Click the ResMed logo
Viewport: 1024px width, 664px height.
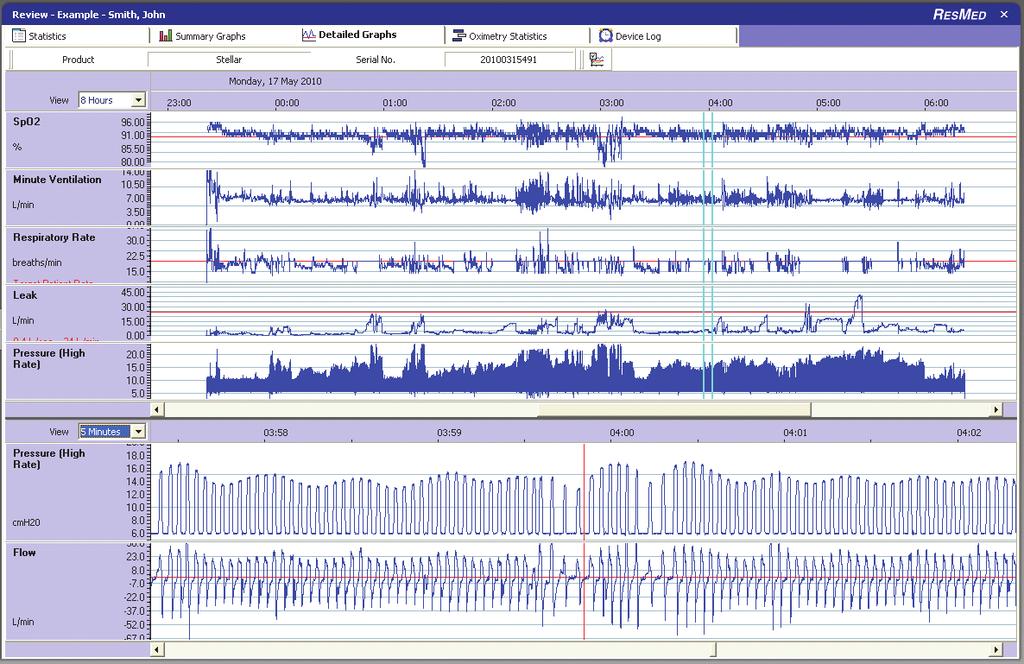coord(959,14)
